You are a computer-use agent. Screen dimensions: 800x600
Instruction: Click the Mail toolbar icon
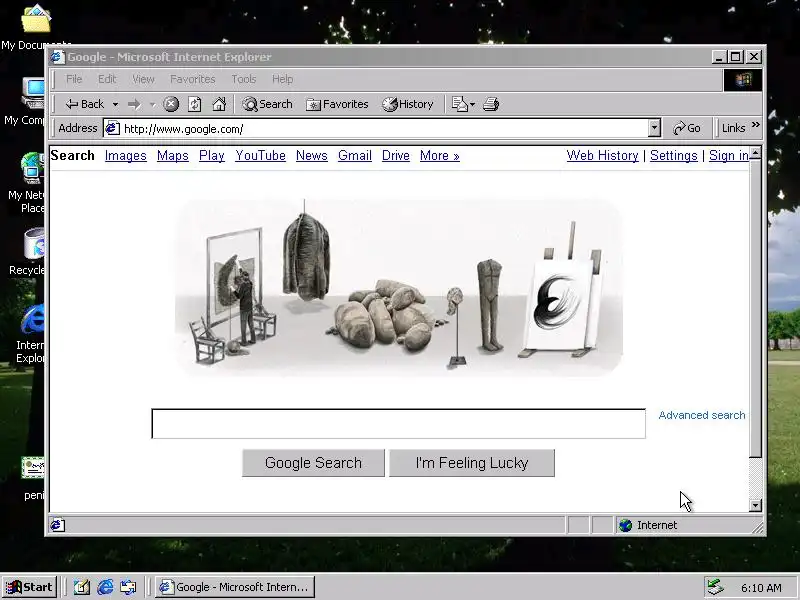click(x=459, y=105)
